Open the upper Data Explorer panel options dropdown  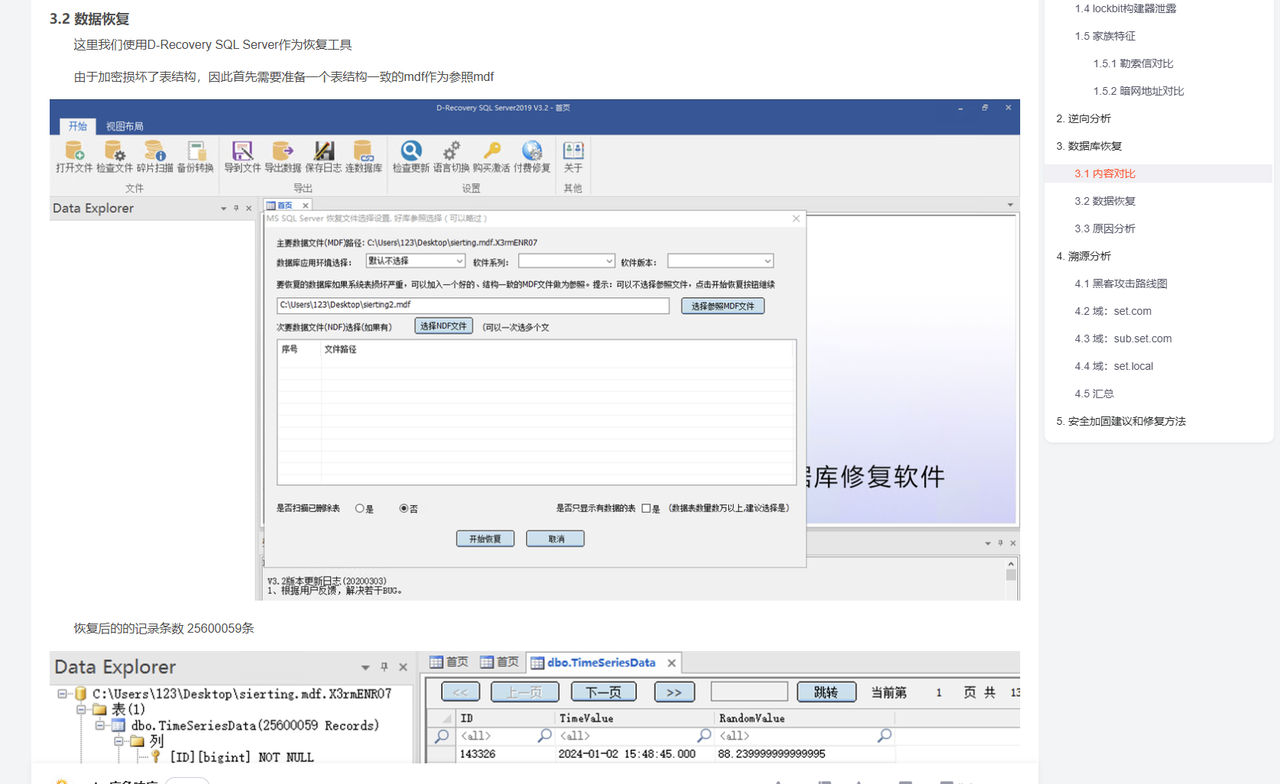click(x=224, y=208)
